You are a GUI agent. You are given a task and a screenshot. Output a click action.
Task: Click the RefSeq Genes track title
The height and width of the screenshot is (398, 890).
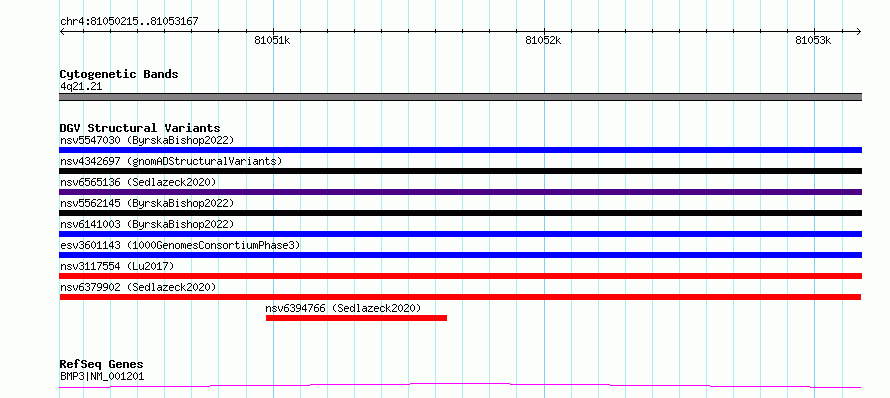click(102, 364)
